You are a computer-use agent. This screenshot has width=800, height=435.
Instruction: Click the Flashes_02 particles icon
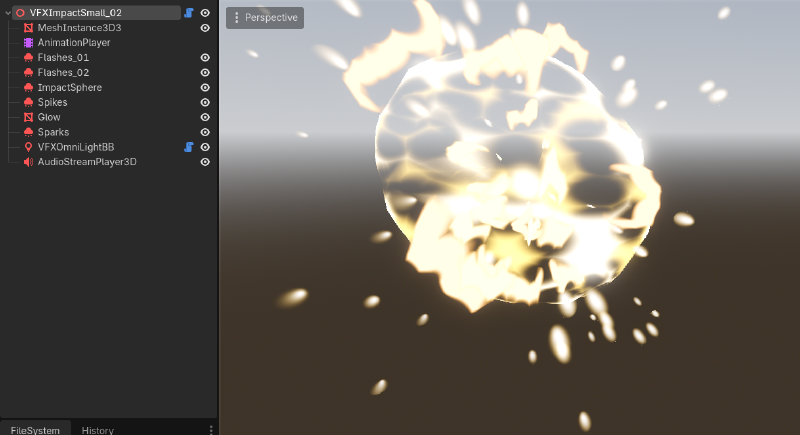[x=29, y=72]
